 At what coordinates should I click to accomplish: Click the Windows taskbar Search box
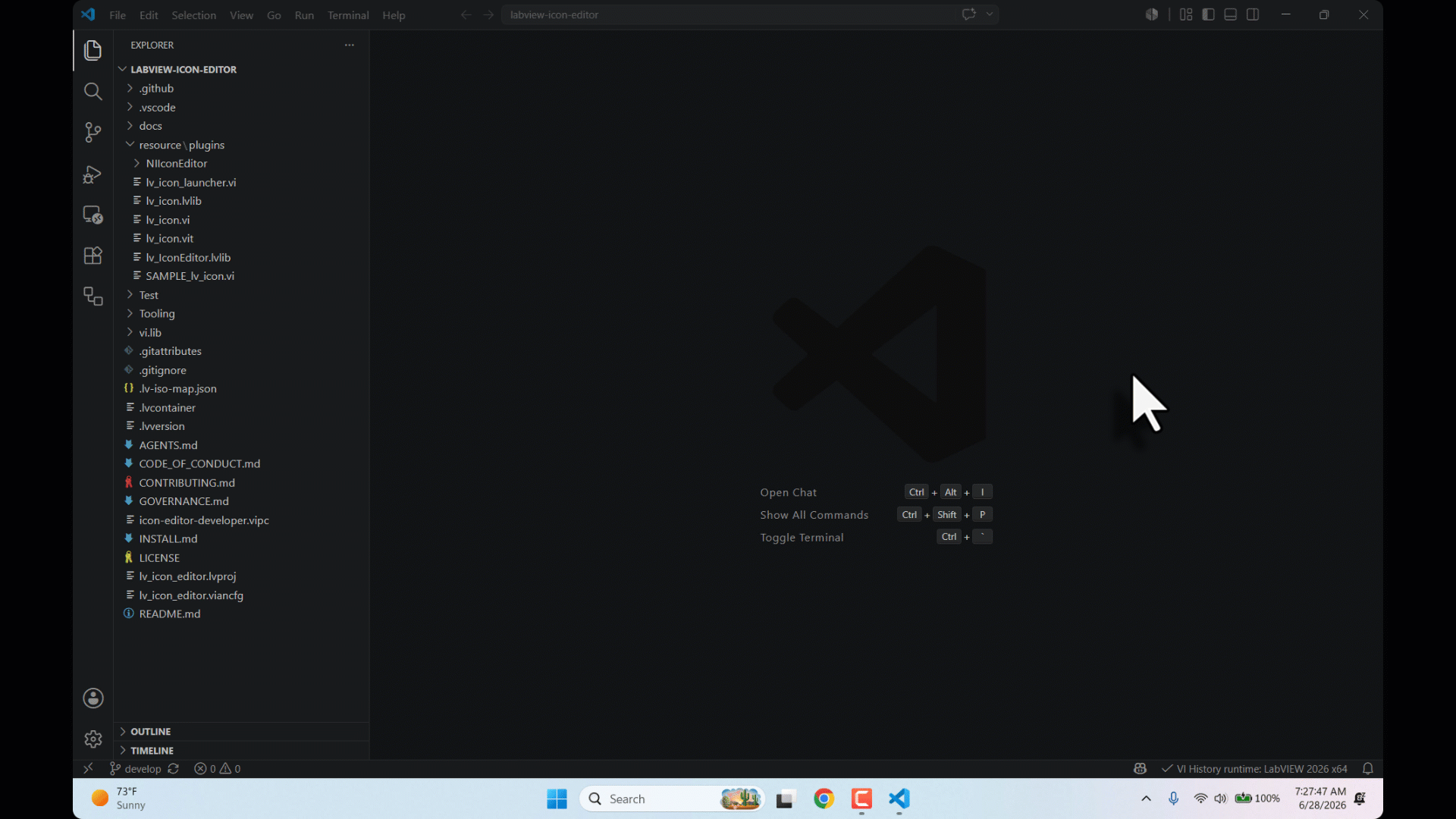(672, 799)
